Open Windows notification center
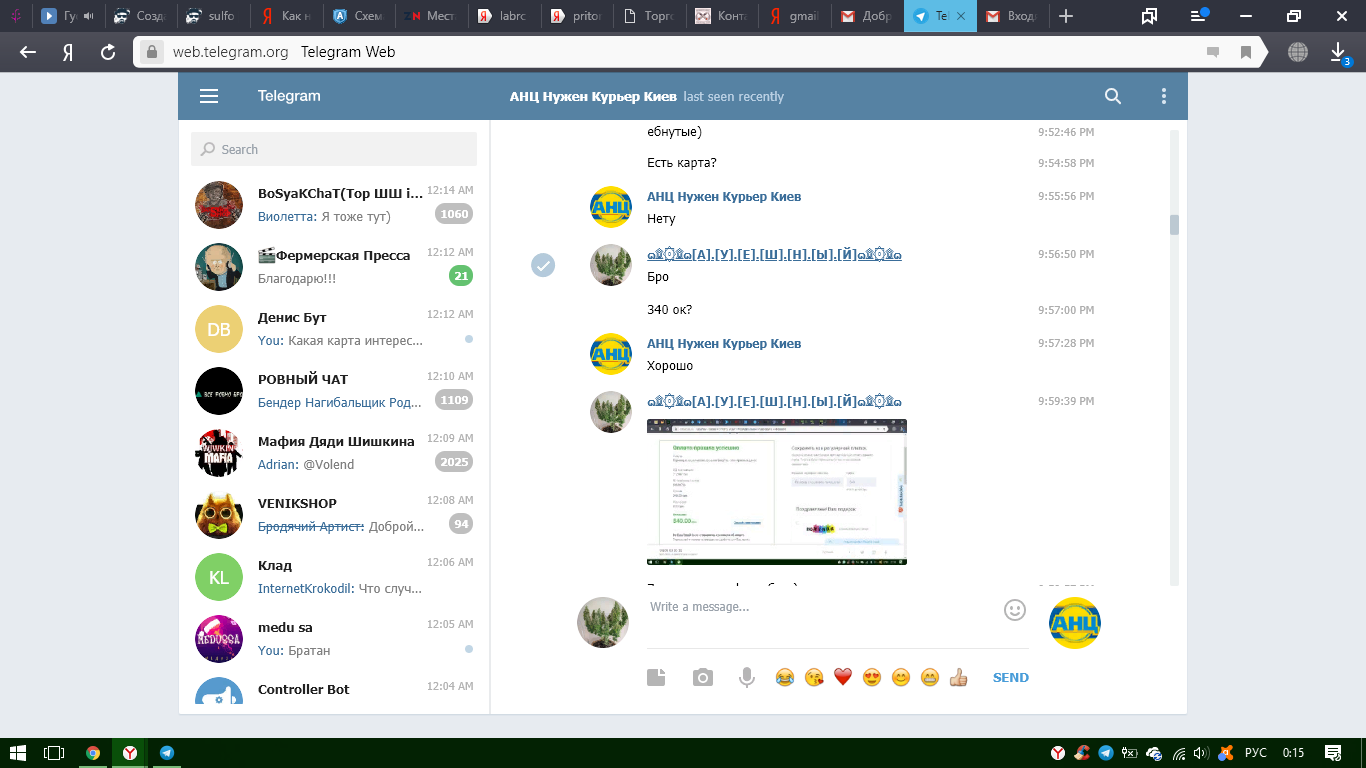The image size is (1366, 768). click(1332, 753)
